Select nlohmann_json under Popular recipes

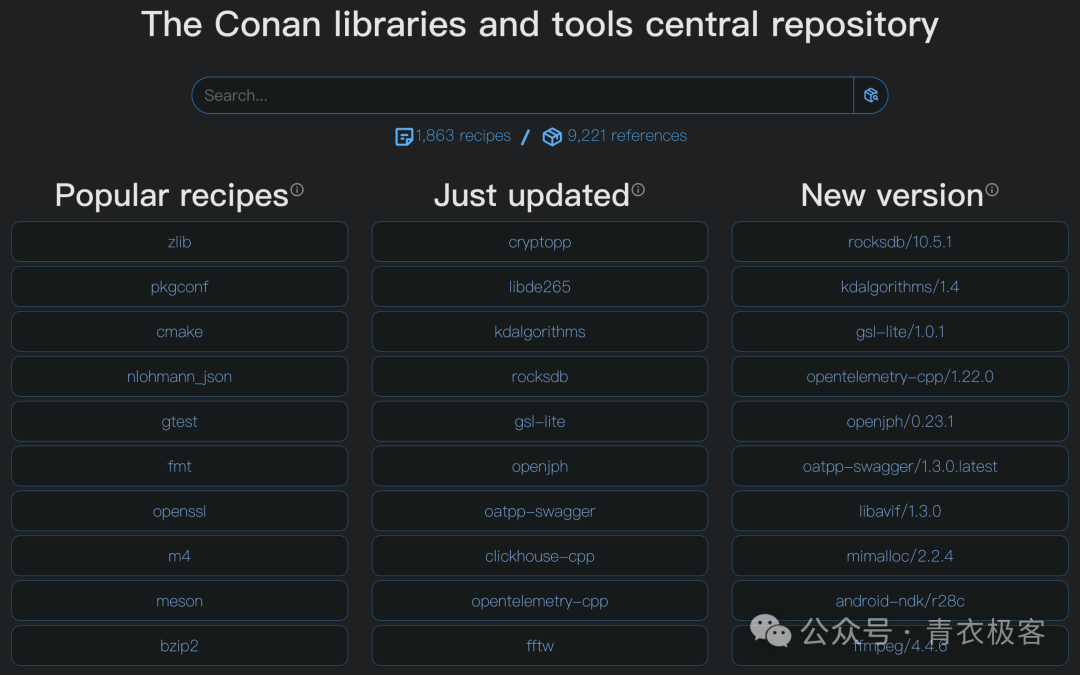point(179,376)
